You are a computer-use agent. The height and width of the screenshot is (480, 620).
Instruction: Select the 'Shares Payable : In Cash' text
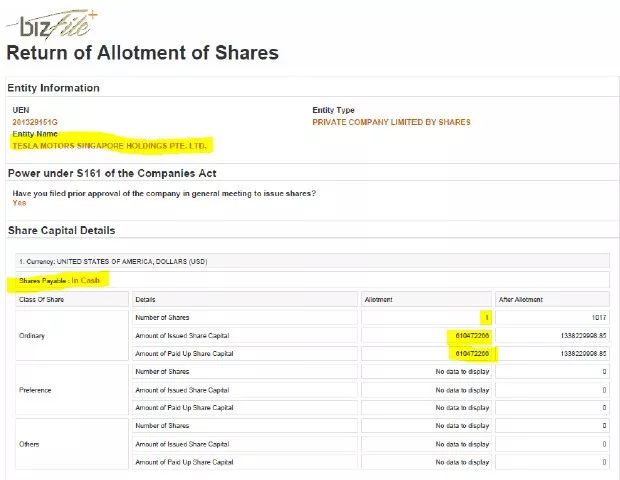(59, 280)
